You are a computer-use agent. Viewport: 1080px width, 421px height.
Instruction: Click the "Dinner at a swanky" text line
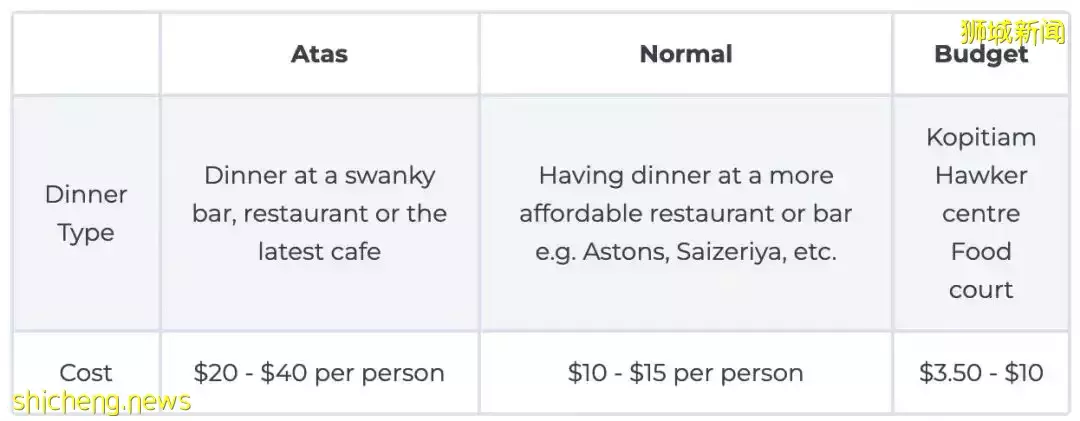point(319,175)
